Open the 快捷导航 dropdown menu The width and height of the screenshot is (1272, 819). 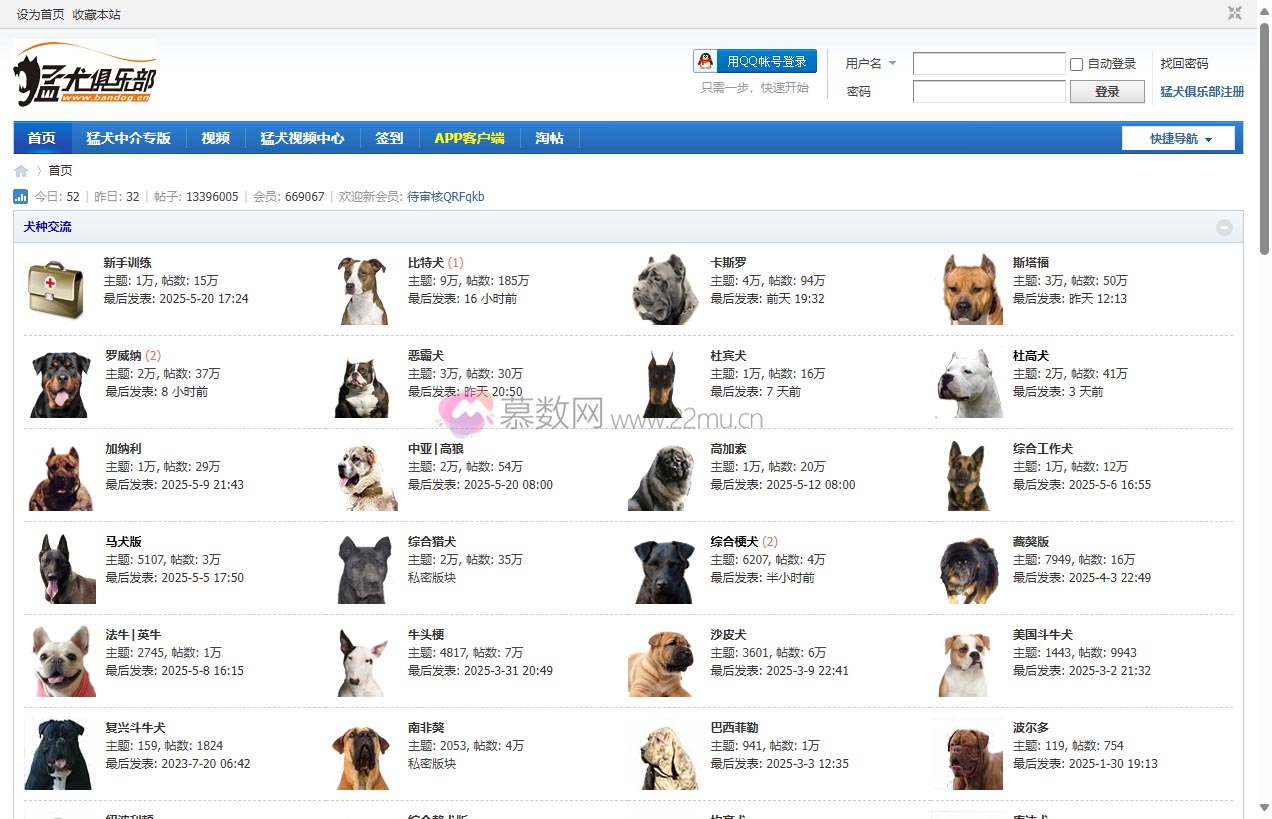1179,138
